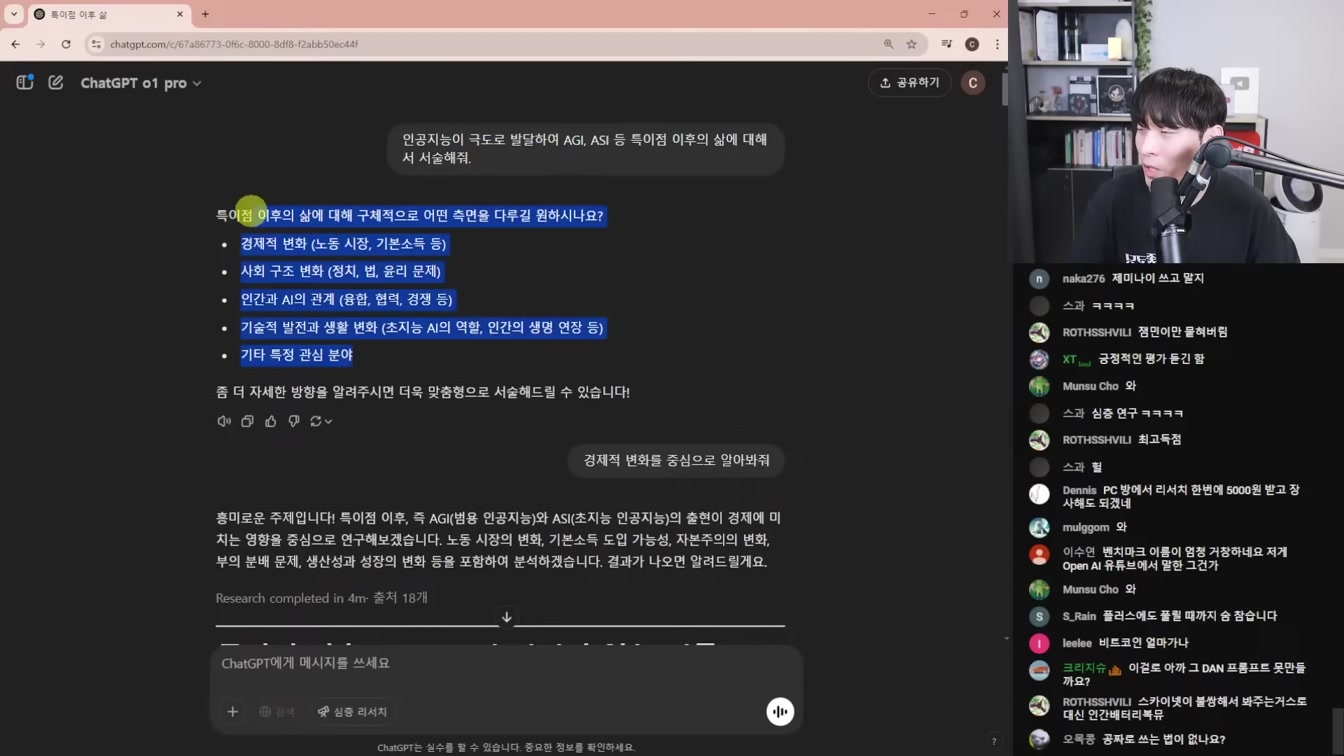1344x756 pixels.
Task: Open the ChatGPT profile avatar C menu
Action: tap(972, 83)
